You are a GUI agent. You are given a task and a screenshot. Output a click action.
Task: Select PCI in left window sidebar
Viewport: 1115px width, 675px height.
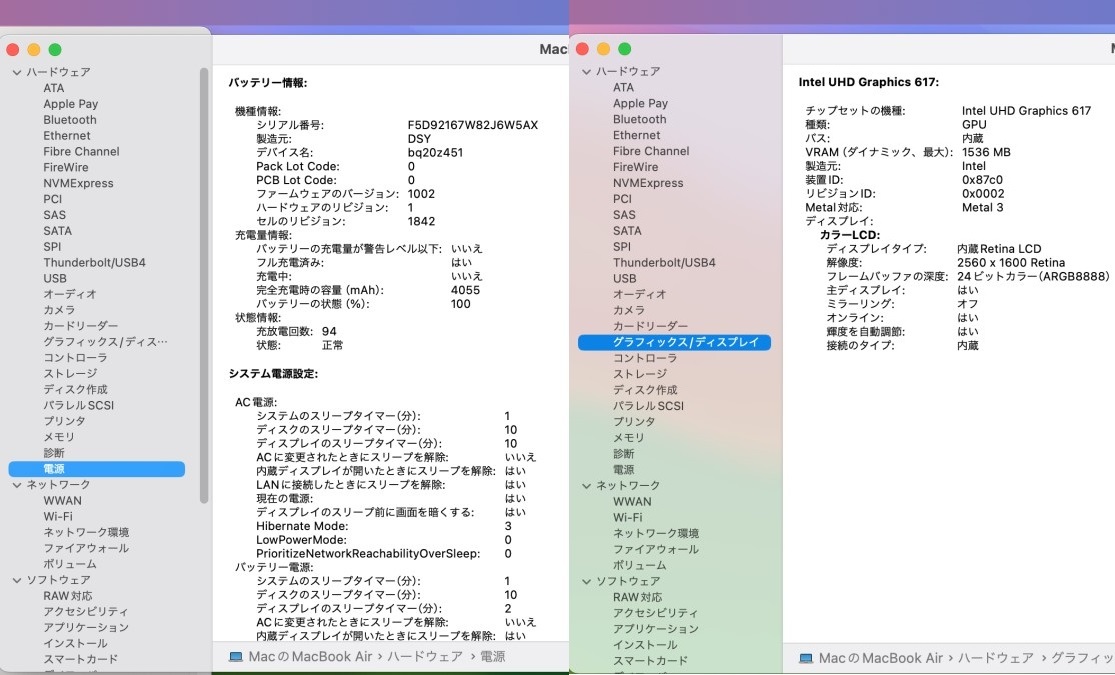pyautogui.click(x=53, y=199)
